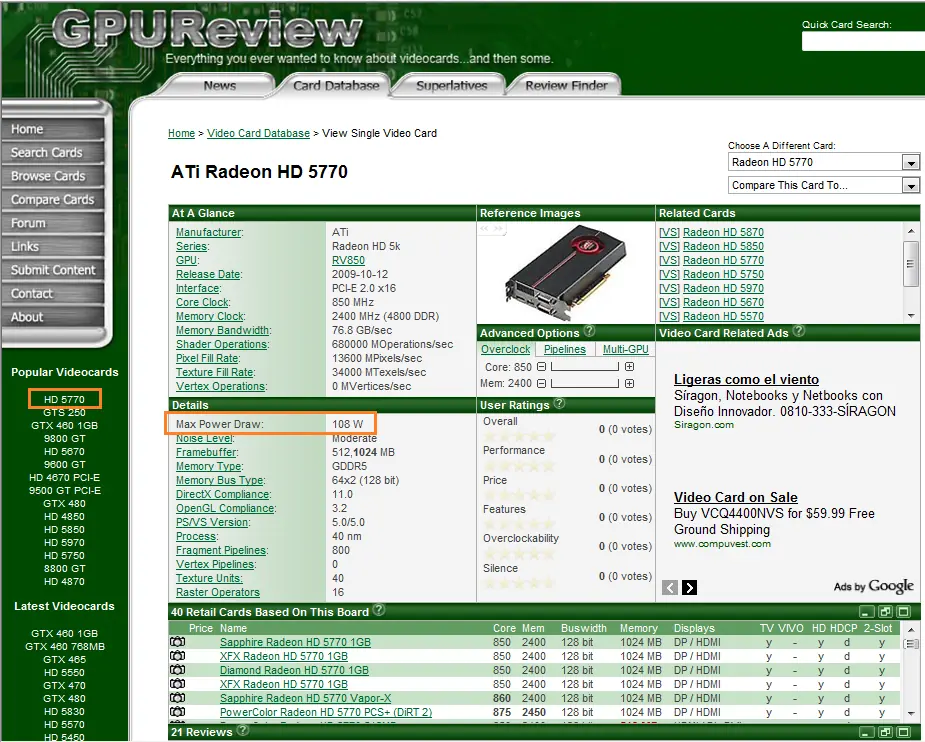Click the help icon beside Video Card Related Ads
The width and height of the screenshot is (925, 742).
(x=798, y=331)
